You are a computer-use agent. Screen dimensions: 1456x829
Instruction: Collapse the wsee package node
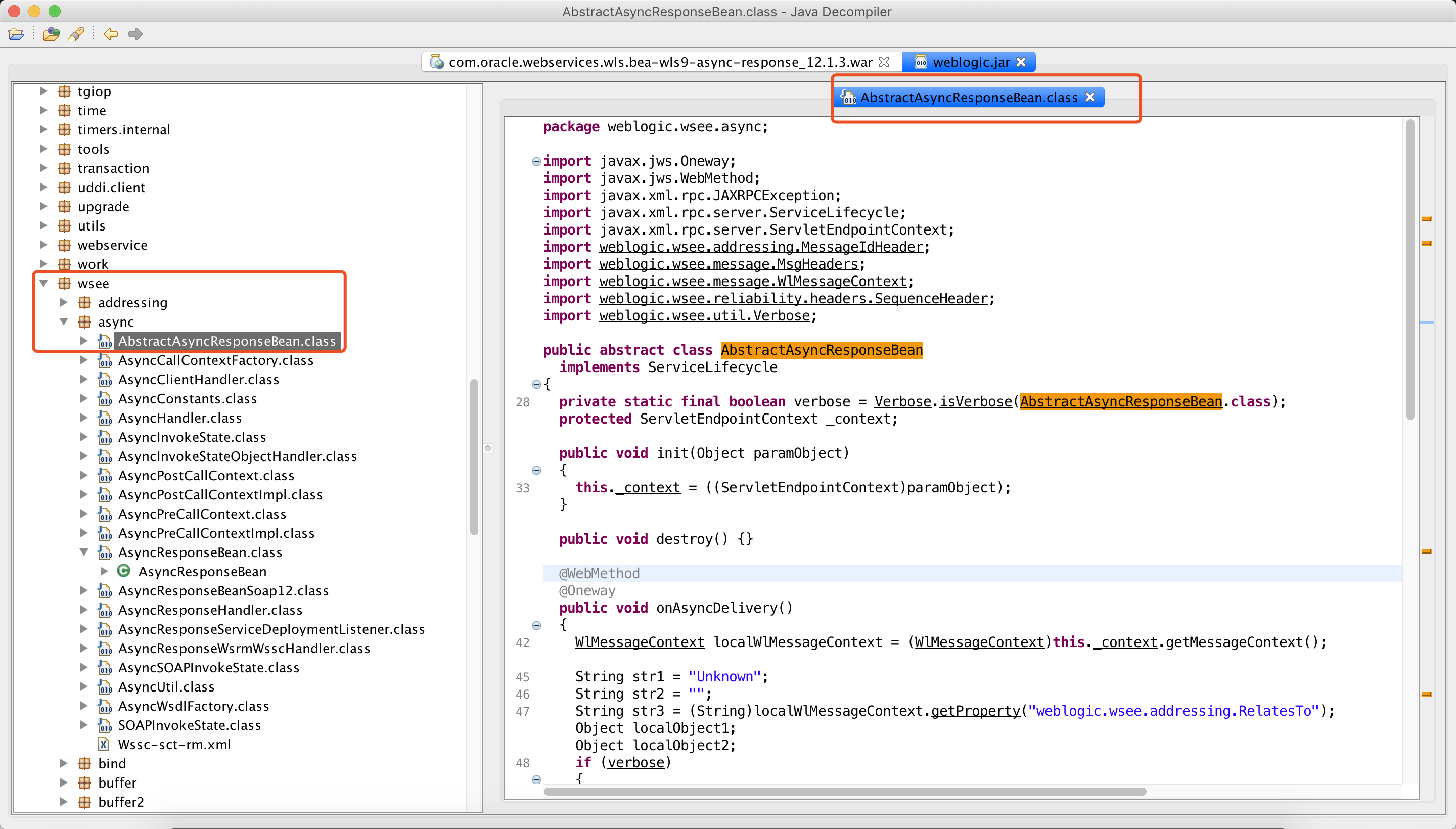point(43,283)
